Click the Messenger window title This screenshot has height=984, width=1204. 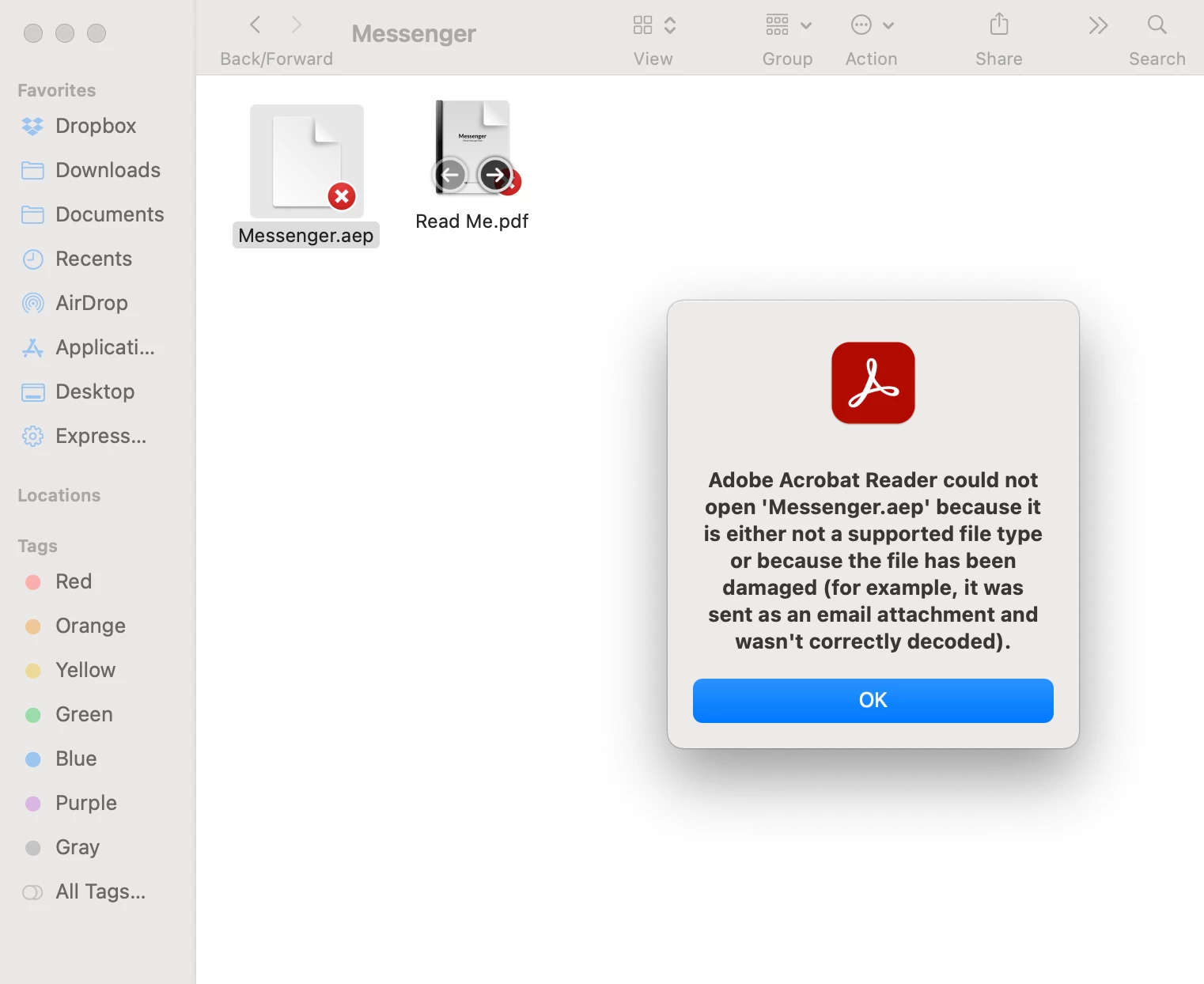point(414,33)
